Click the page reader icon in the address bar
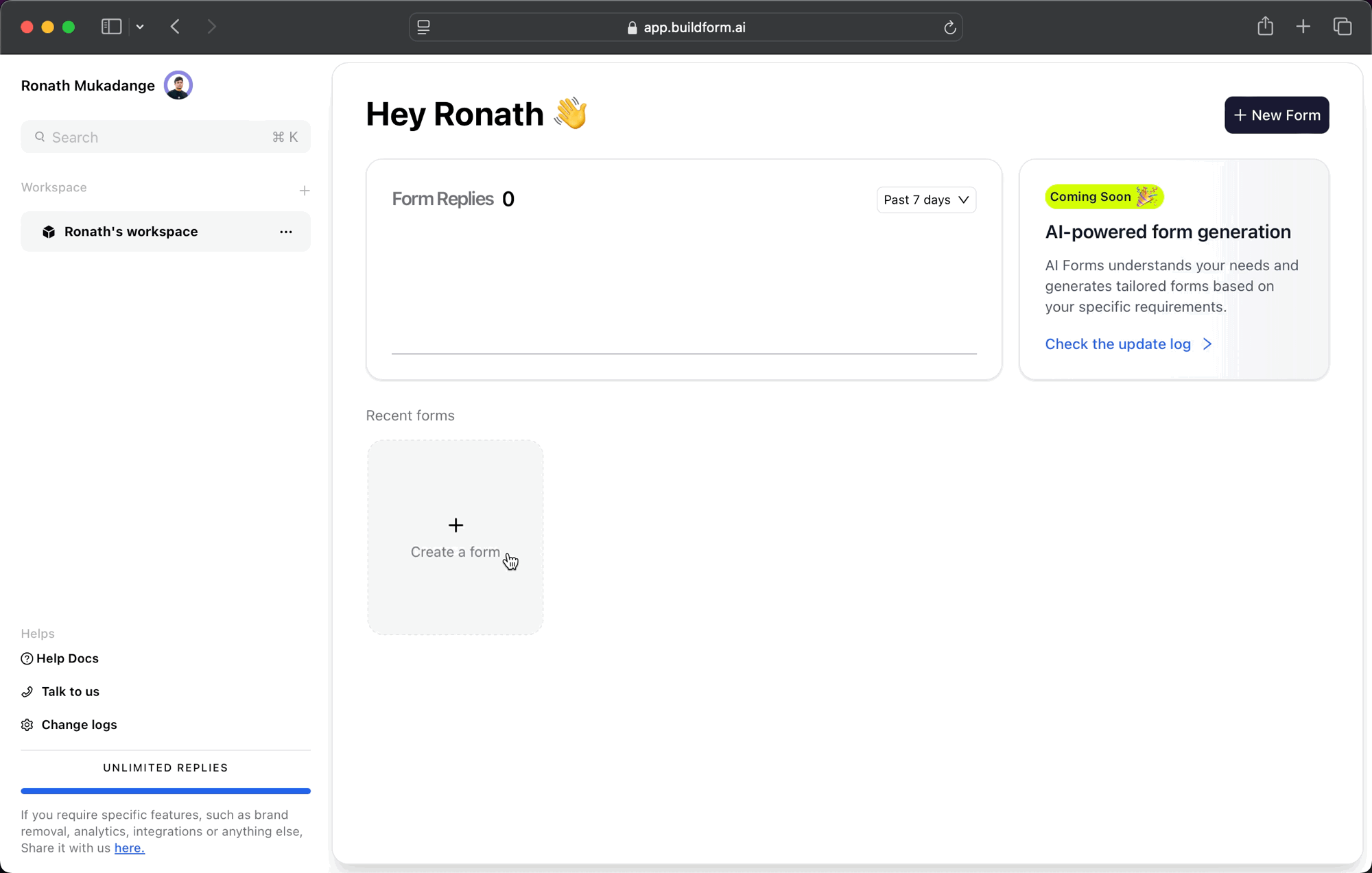 pos(423,27)
